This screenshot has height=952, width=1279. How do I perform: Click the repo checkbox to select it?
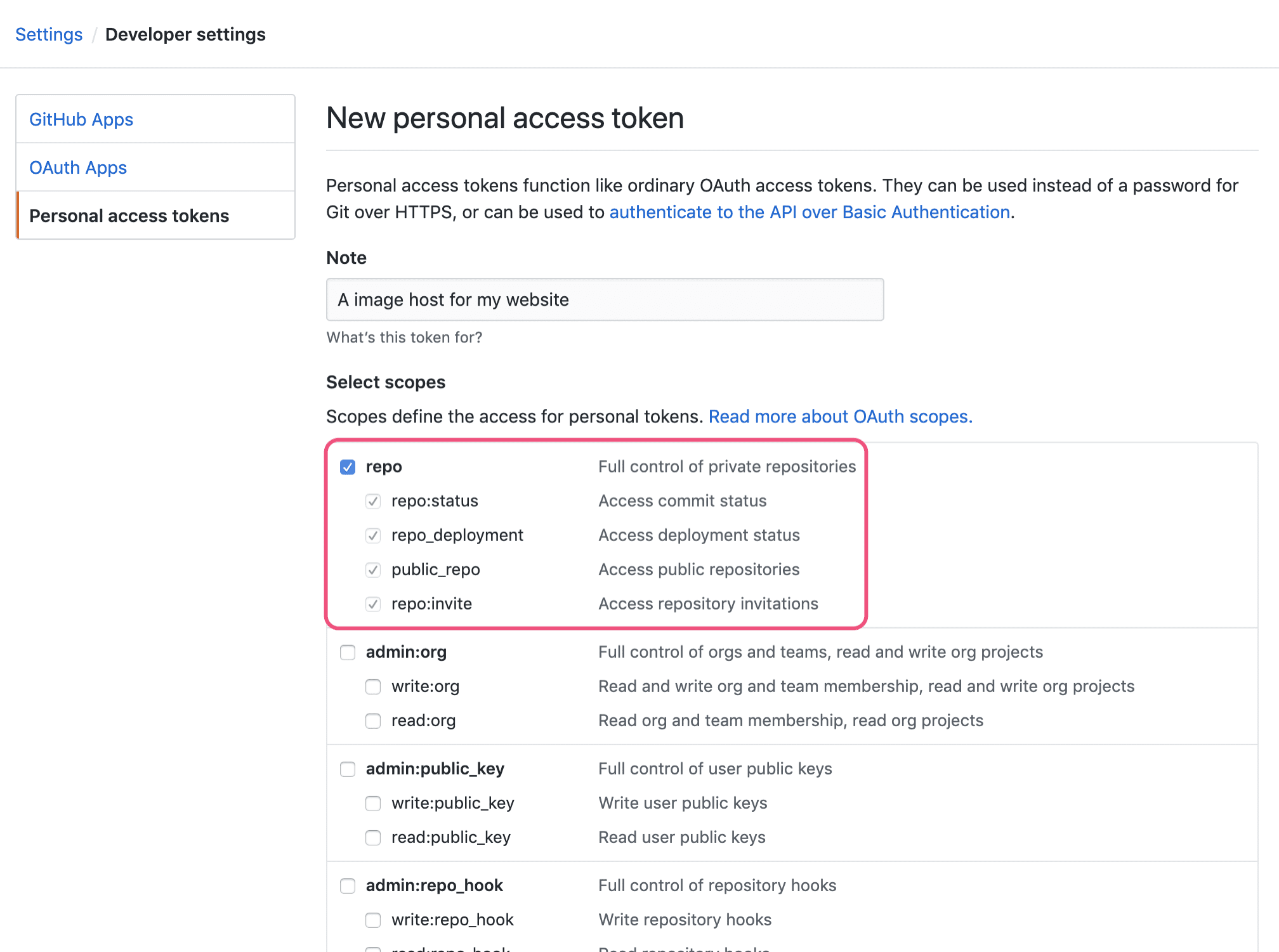[347, 465]
